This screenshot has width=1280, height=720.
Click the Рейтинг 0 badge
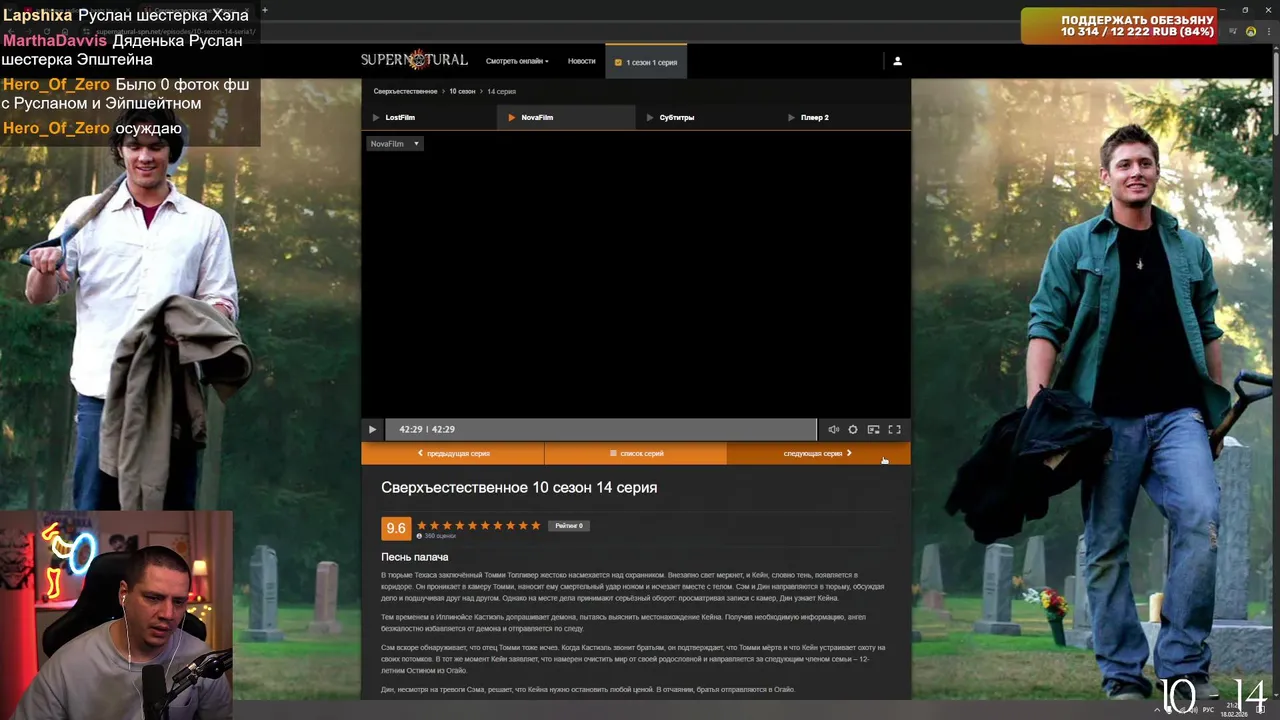569,526
